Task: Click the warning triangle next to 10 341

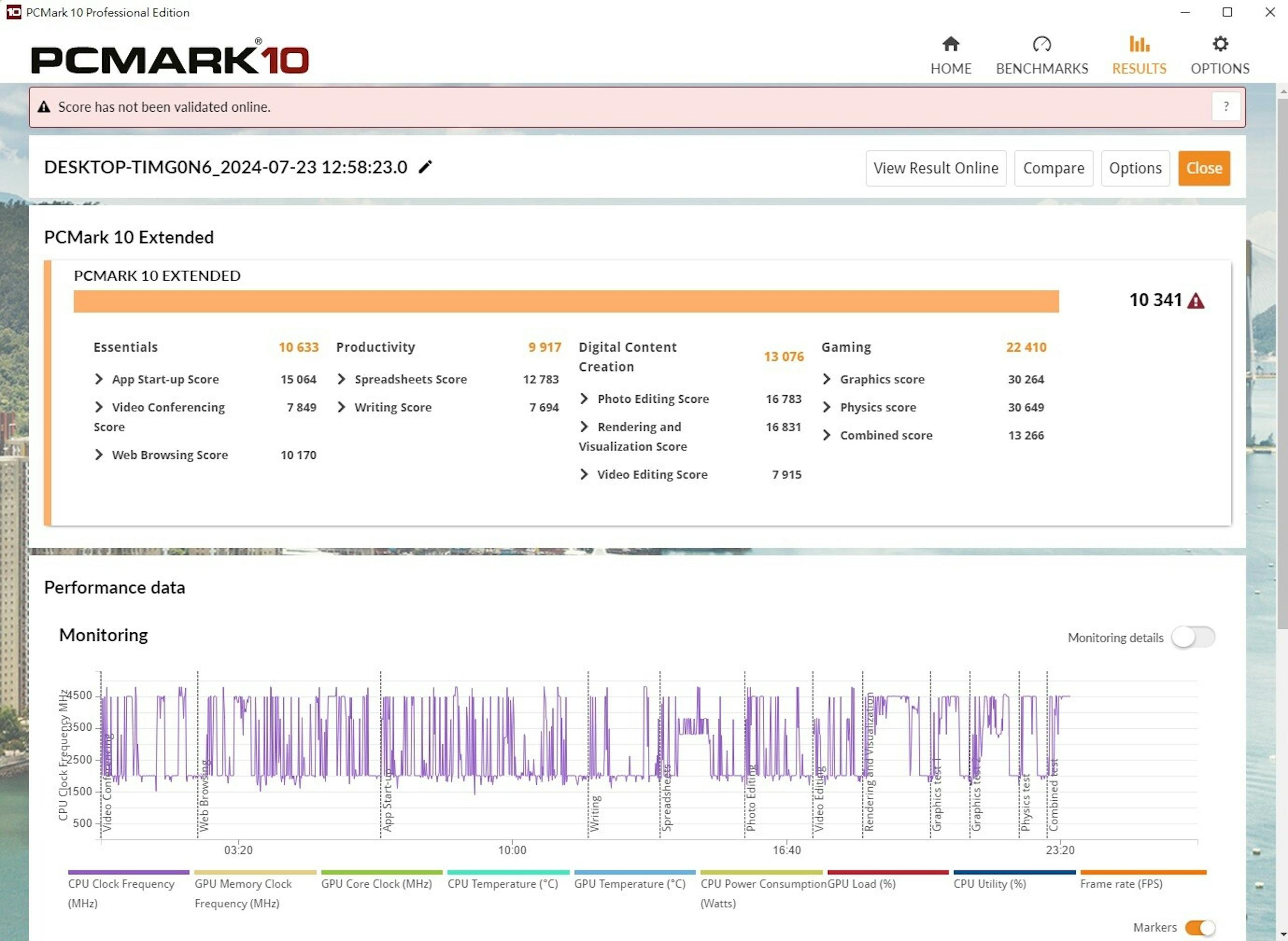Action: click(x=1195, y=301)
